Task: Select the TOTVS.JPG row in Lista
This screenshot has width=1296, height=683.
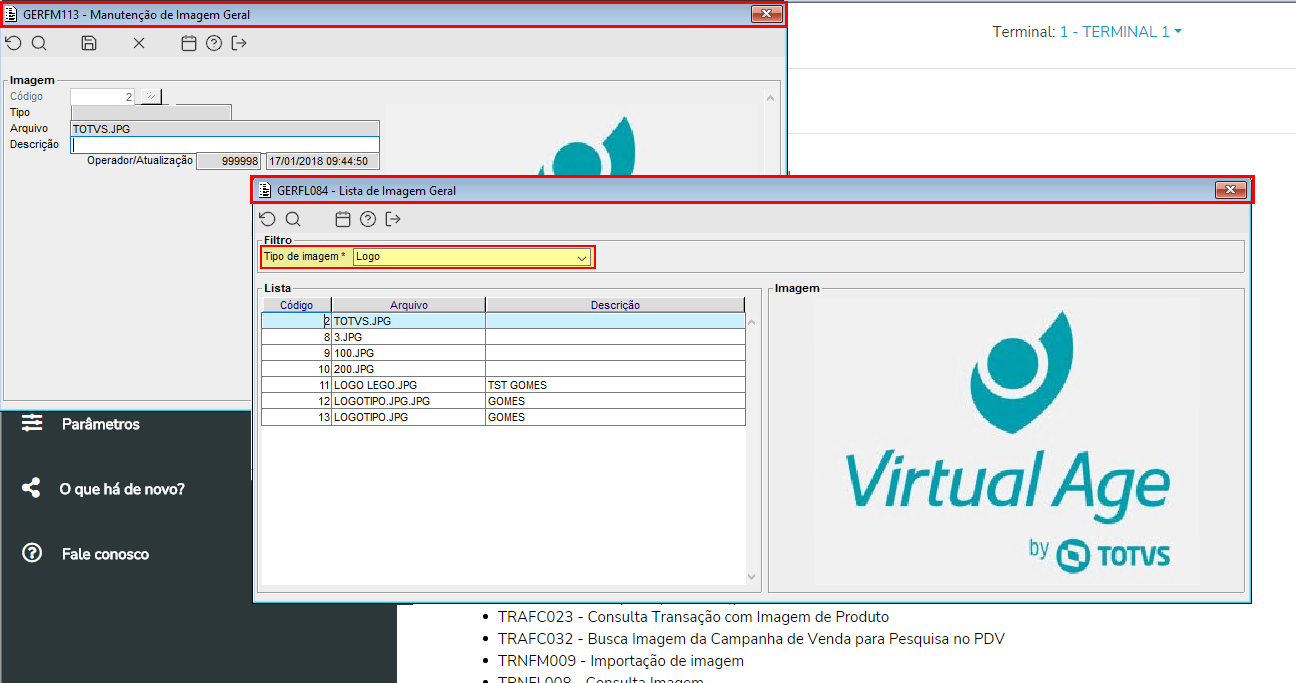Action: click(x=503, y=321)
